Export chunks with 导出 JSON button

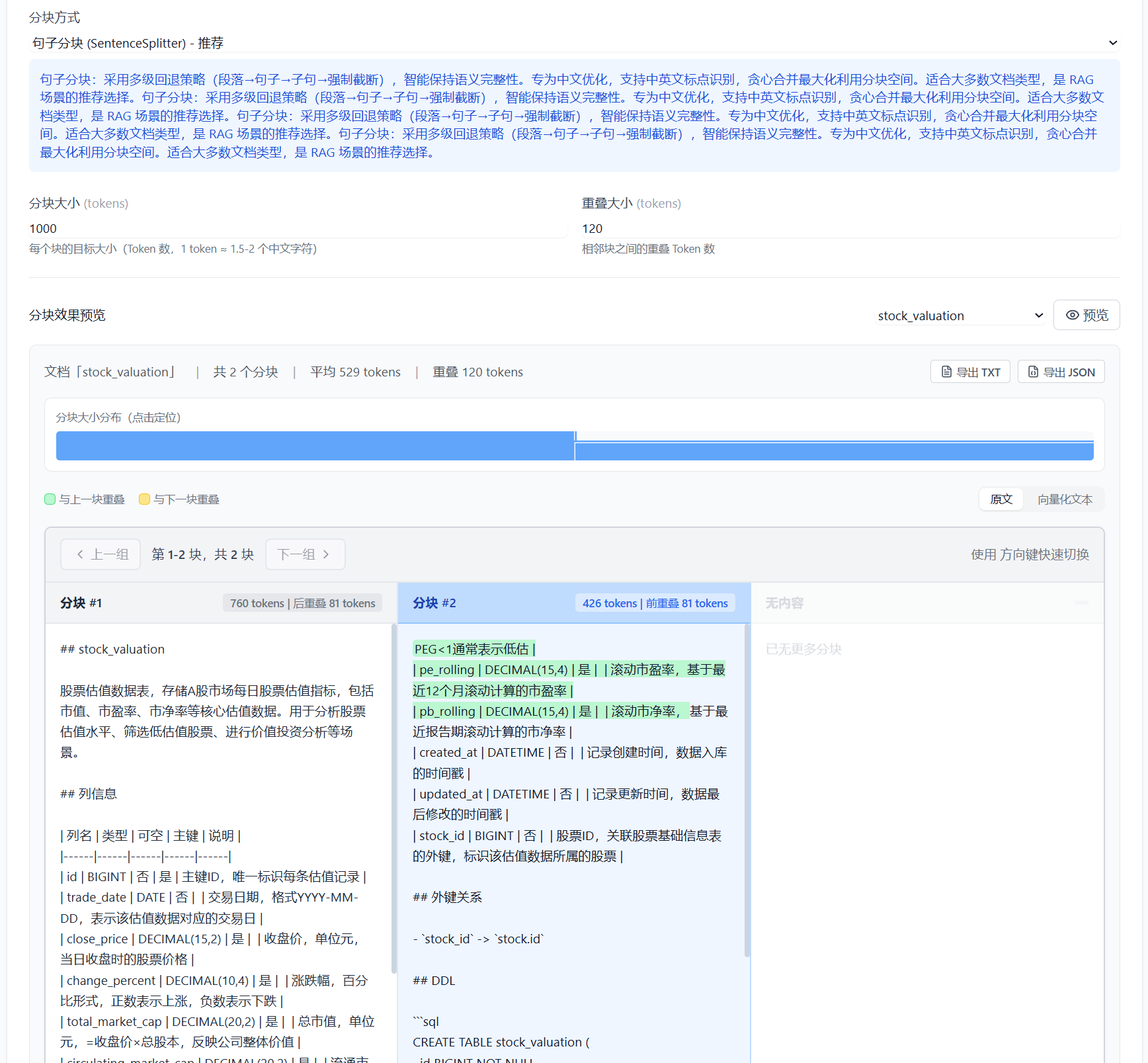tap(1061, 372)
